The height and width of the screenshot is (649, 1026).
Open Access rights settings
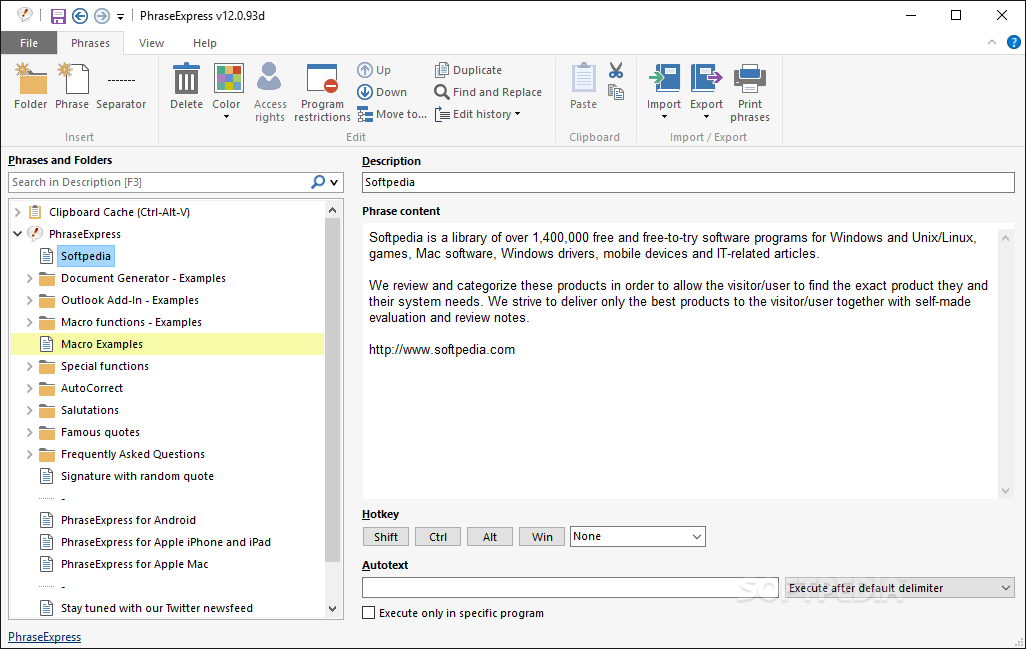[270, 93]
